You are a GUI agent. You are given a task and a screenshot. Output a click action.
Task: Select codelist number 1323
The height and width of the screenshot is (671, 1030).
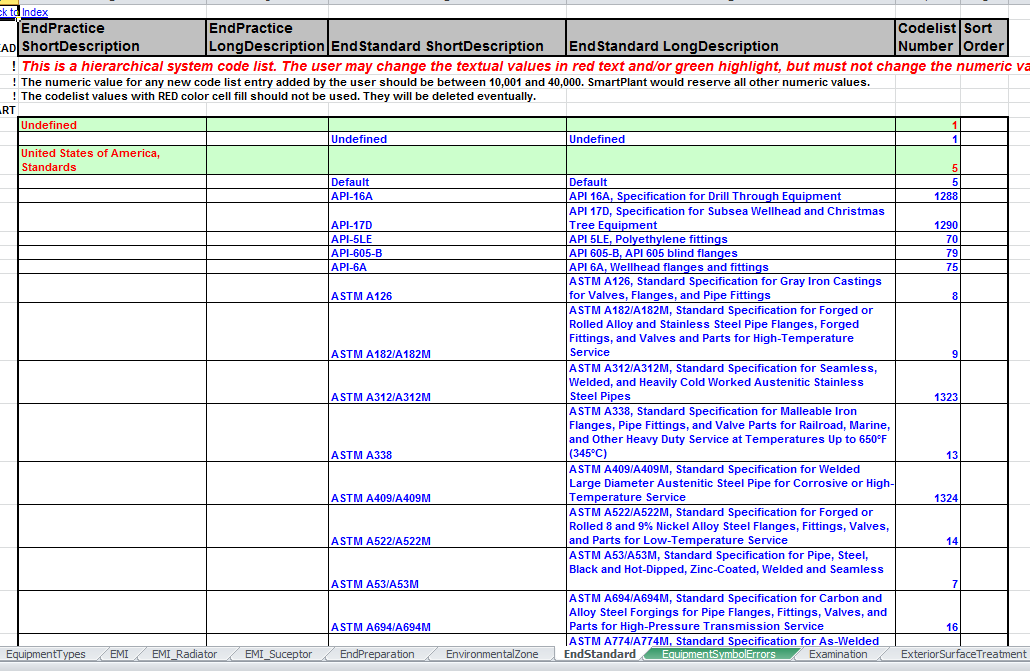928,382
